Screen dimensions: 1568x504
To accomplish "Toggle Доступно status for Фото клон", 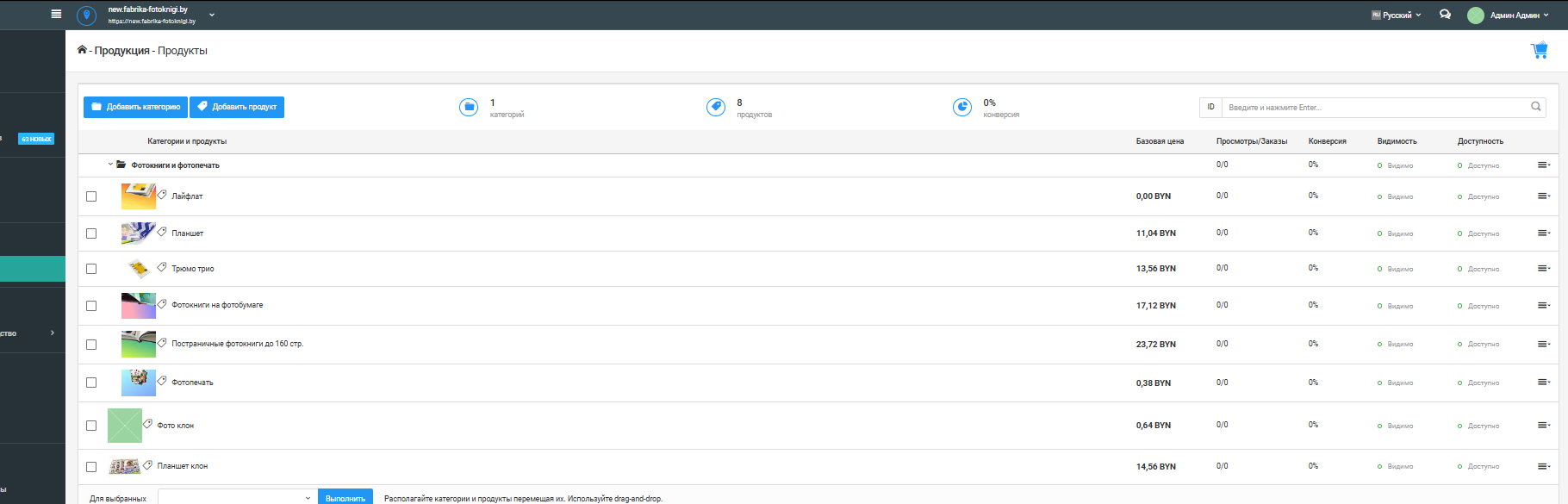I will (1478, 426).
